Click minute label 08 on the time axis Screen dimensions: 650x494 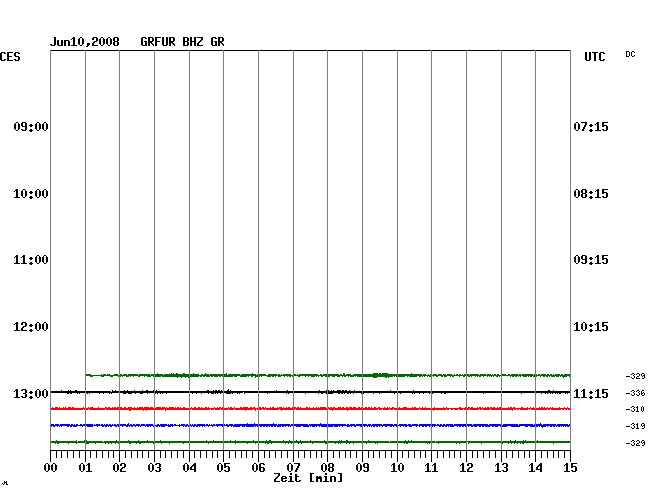[x=327, y=468]
